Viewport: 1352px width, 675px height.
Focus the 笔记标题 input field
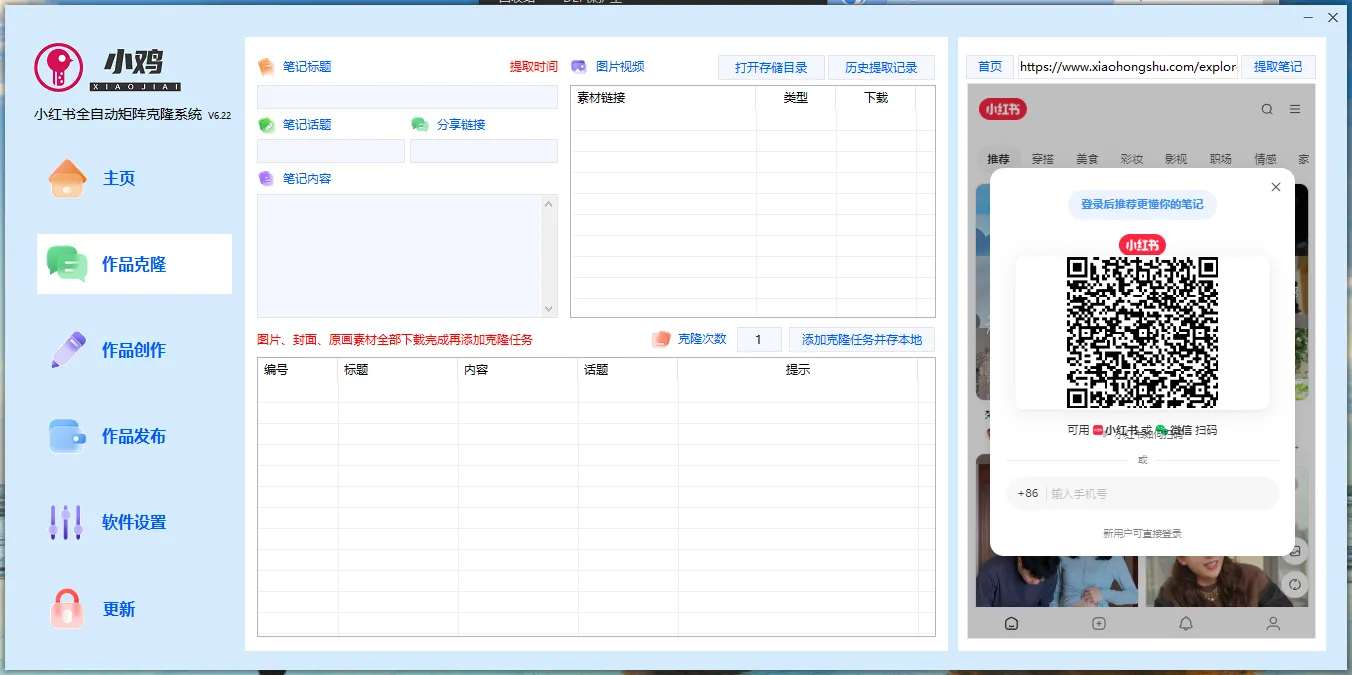(x=407, y=97)
